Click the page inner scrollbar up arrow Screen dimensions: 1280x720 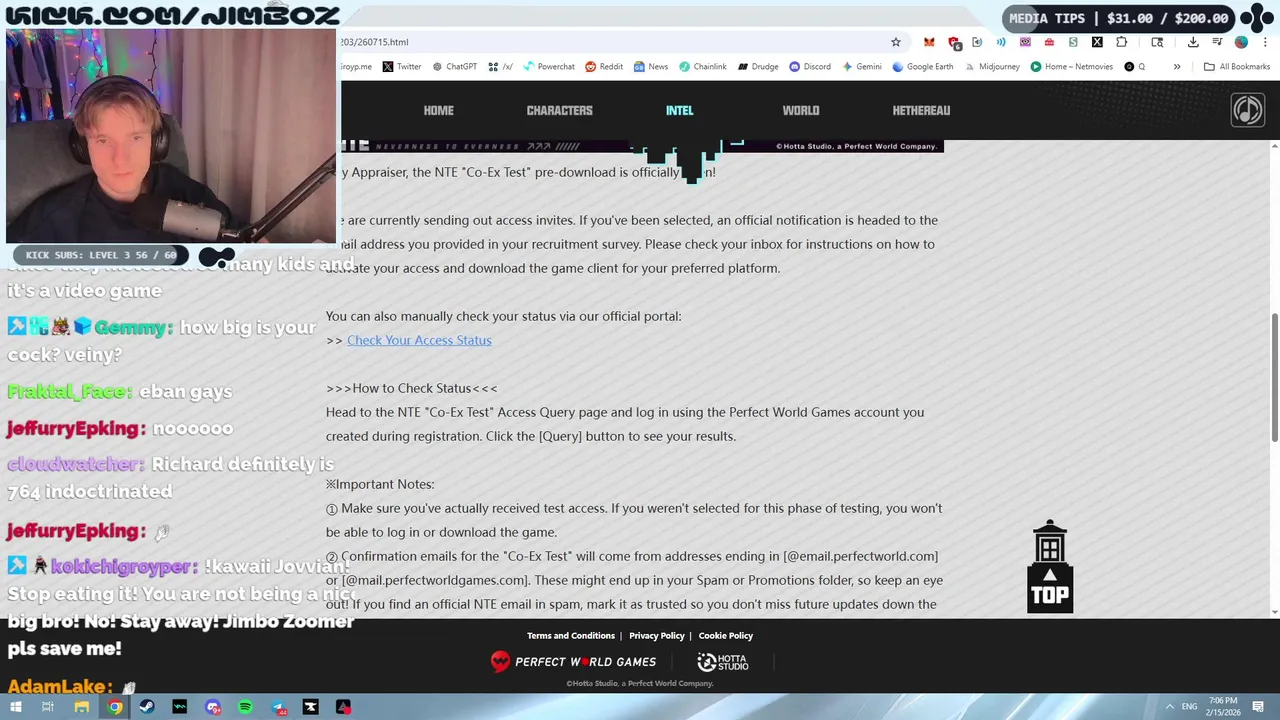point(1275,147)
